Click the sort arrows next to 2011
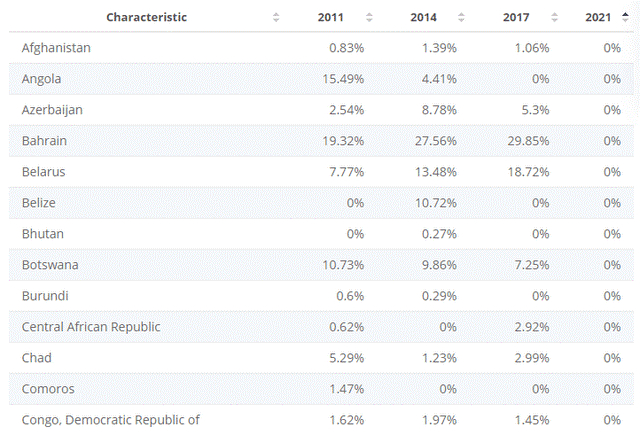640x435 pixels. (369, 17)
